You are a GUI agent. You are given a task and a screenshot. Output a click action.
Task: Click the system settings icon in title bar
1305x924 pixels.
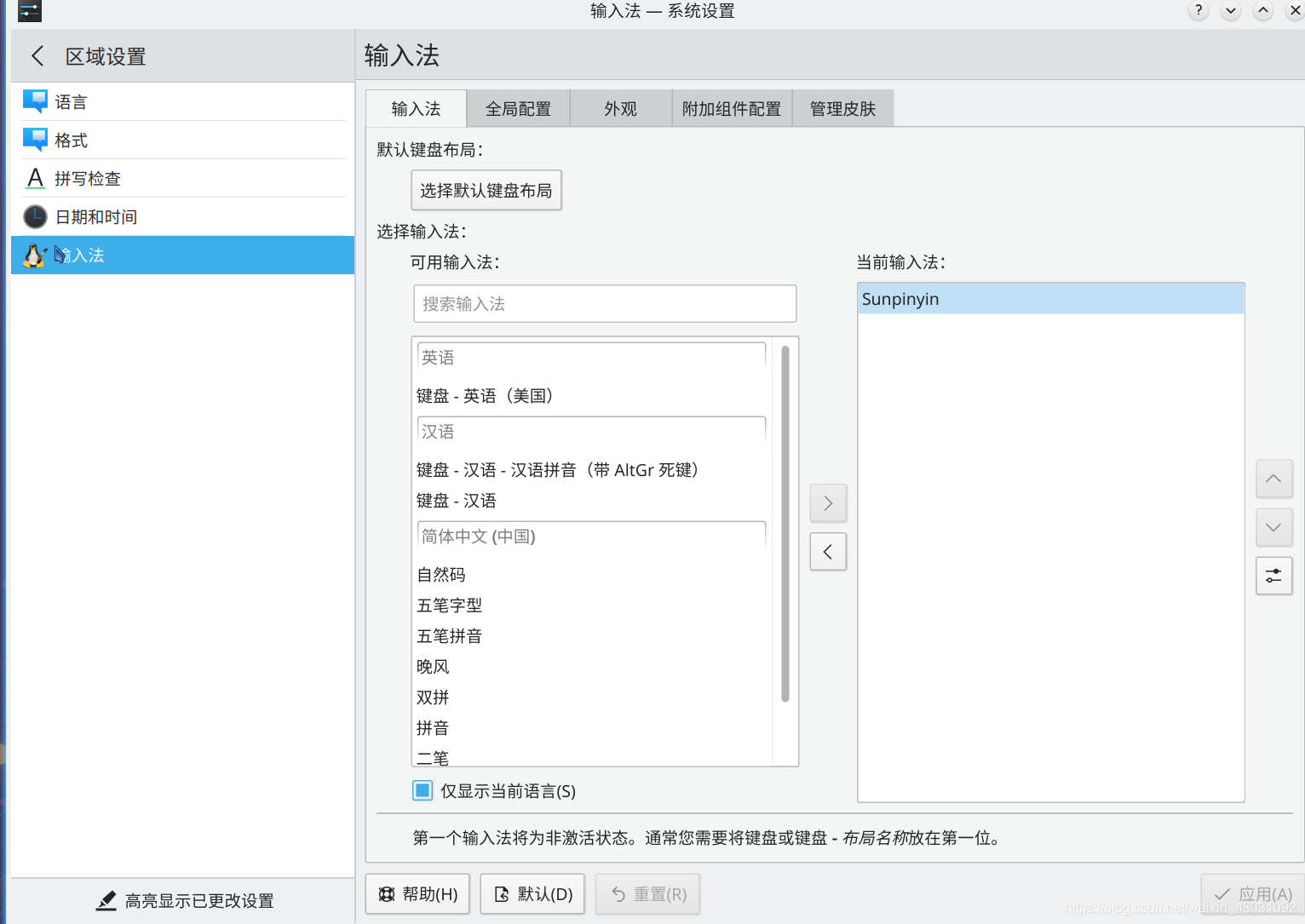point(30,11)
